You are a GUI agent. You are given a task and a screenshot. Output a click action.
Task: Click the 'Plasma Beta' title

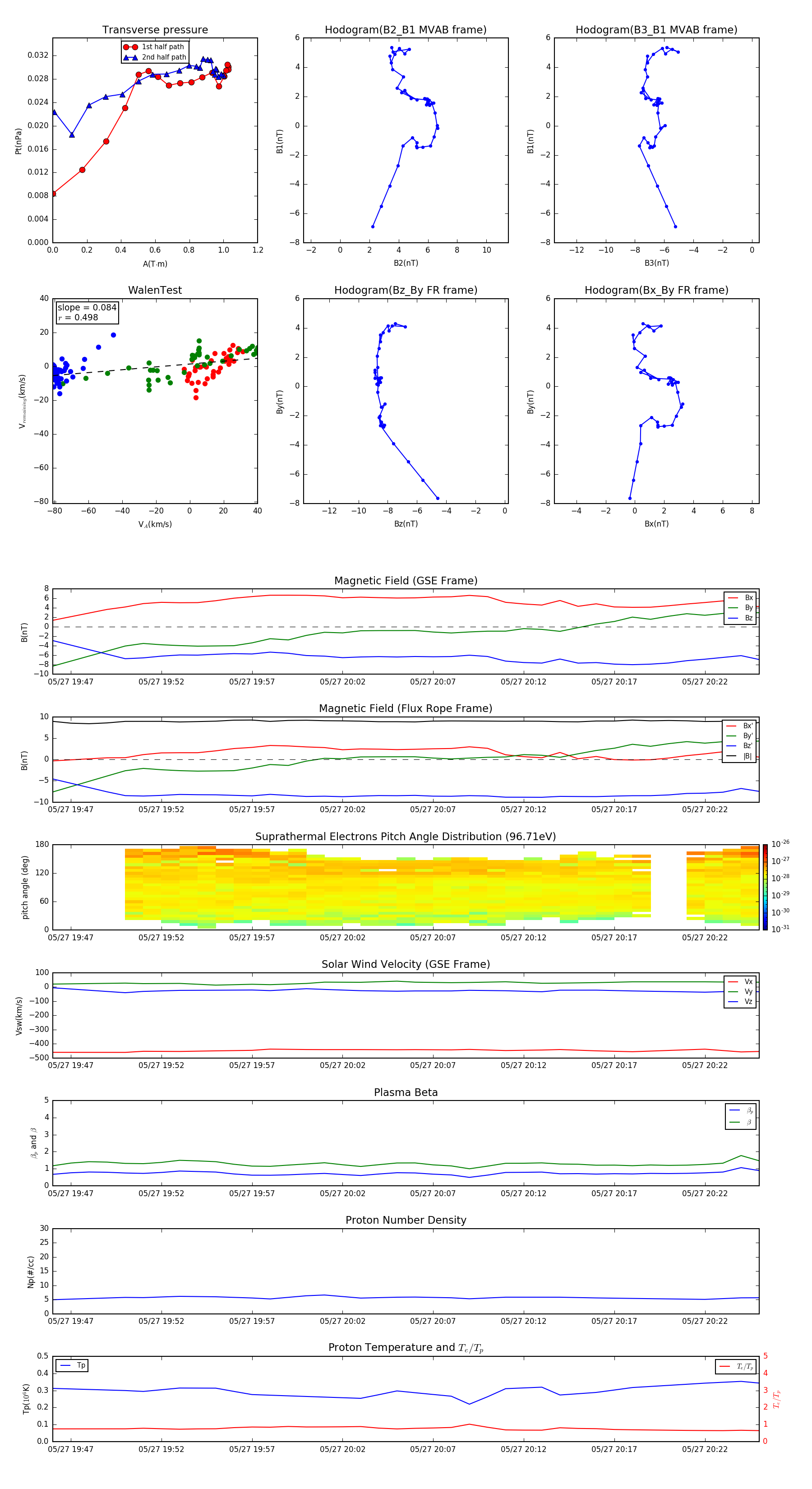(406, 1092)
